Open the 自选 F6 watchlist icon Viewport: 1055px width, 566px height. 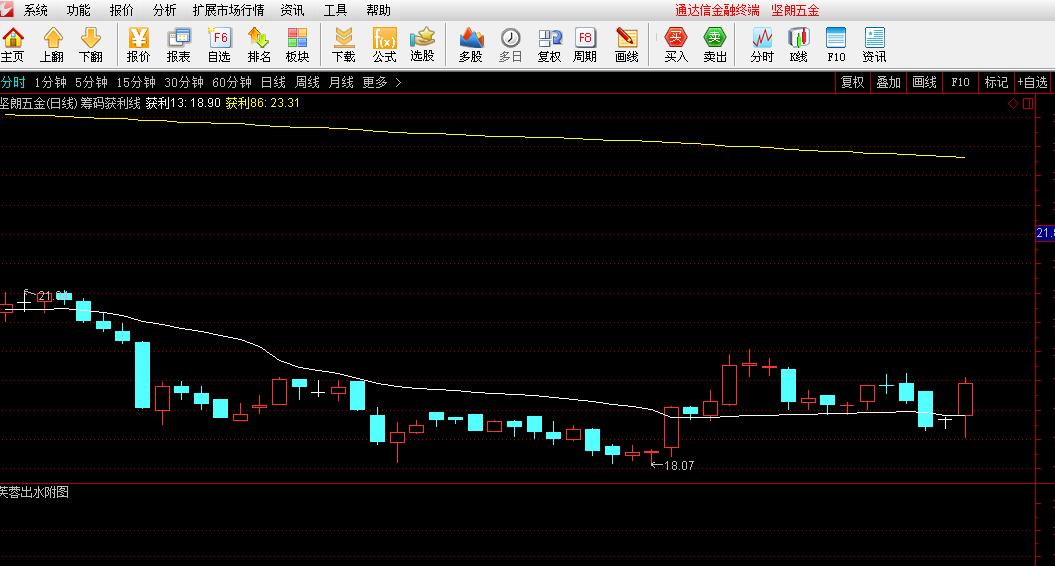tap(219, 45)
